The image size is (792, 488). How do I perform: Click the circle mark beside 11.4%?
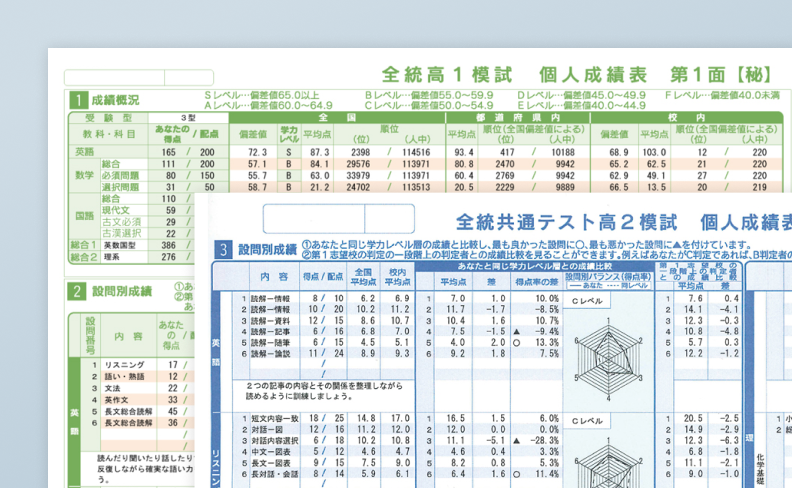click(516, 474)
